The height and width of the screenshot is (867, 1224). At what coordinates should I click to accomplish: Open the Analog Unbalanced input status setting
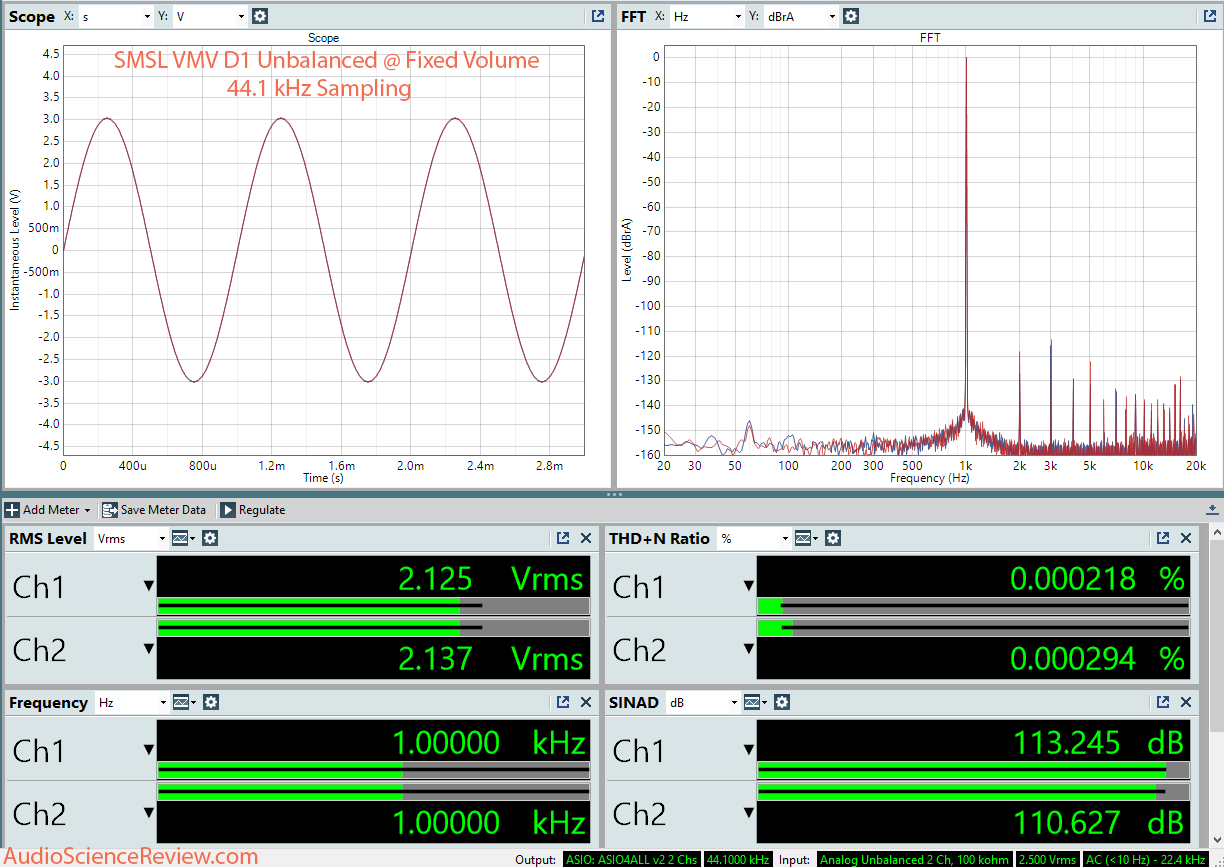(915, 859)
